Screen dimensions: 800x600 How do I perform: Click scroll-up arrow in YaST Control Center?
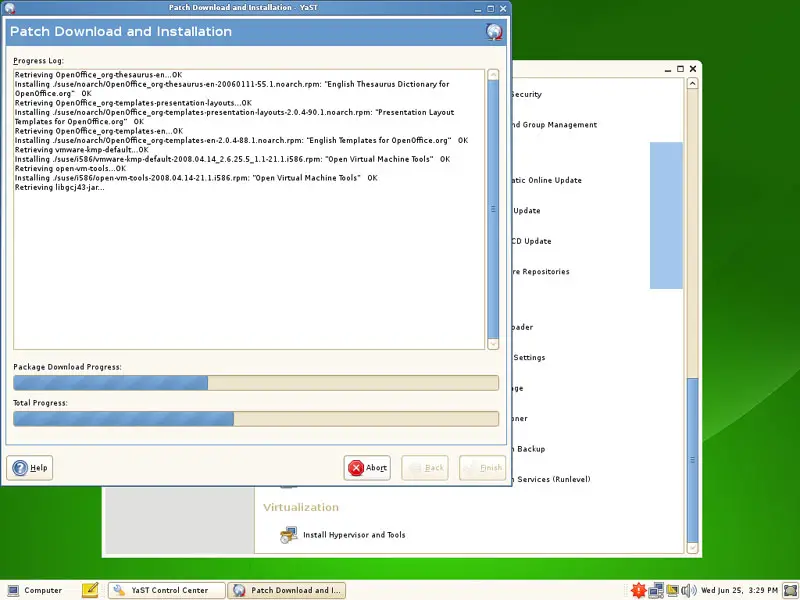(x=692, y=83)
